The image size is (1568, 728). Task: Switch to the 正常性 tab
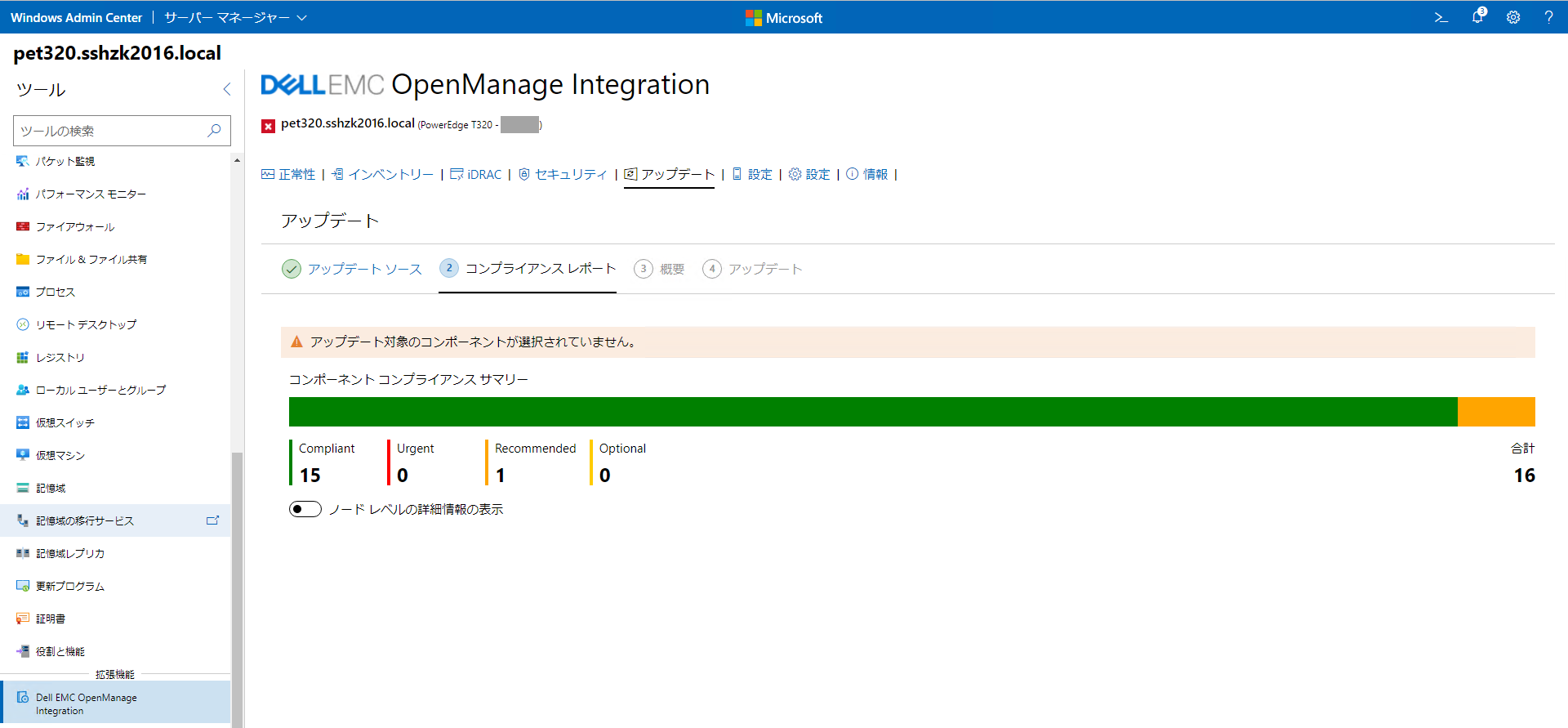click(288, 174)
